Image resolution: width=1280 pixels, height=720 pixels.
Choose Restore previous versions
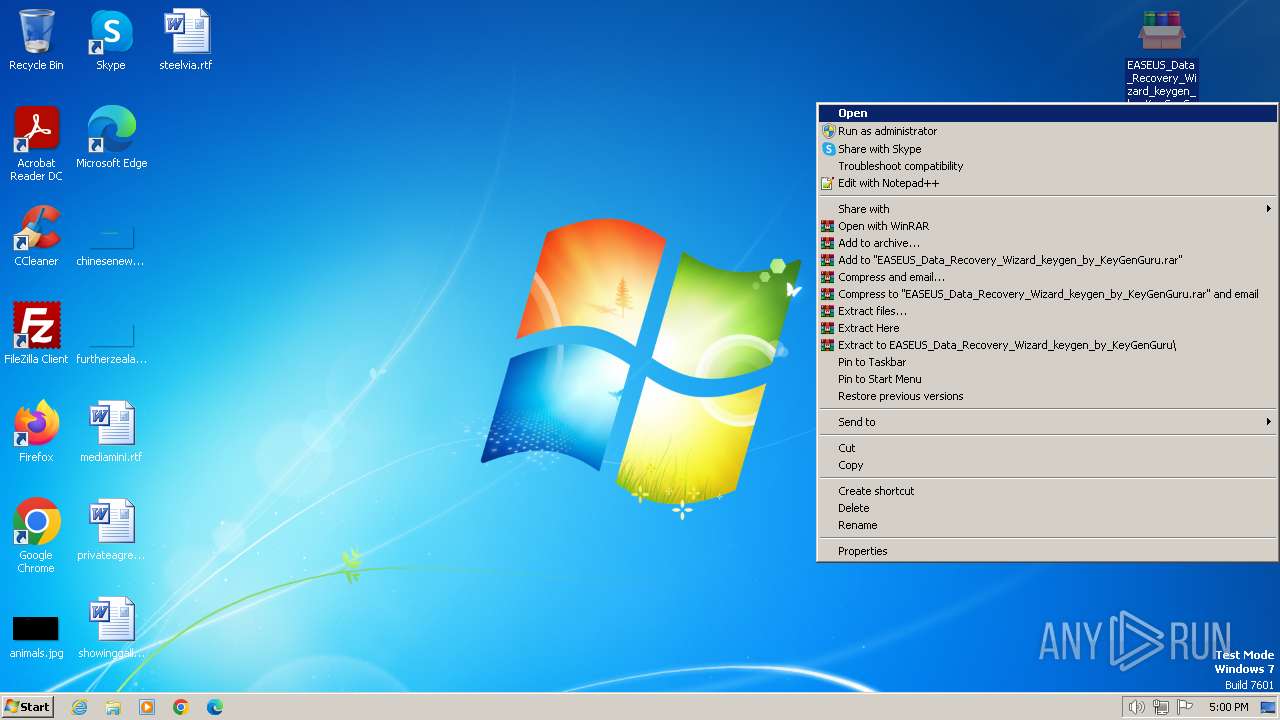pyautogui.click(x=1047, y=396)
